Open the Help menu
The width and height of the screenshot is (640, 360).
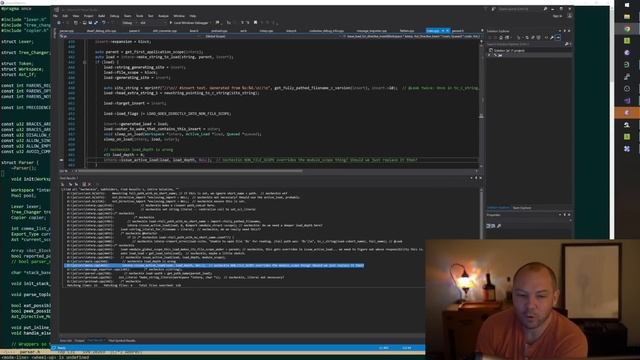click(193, 16)
